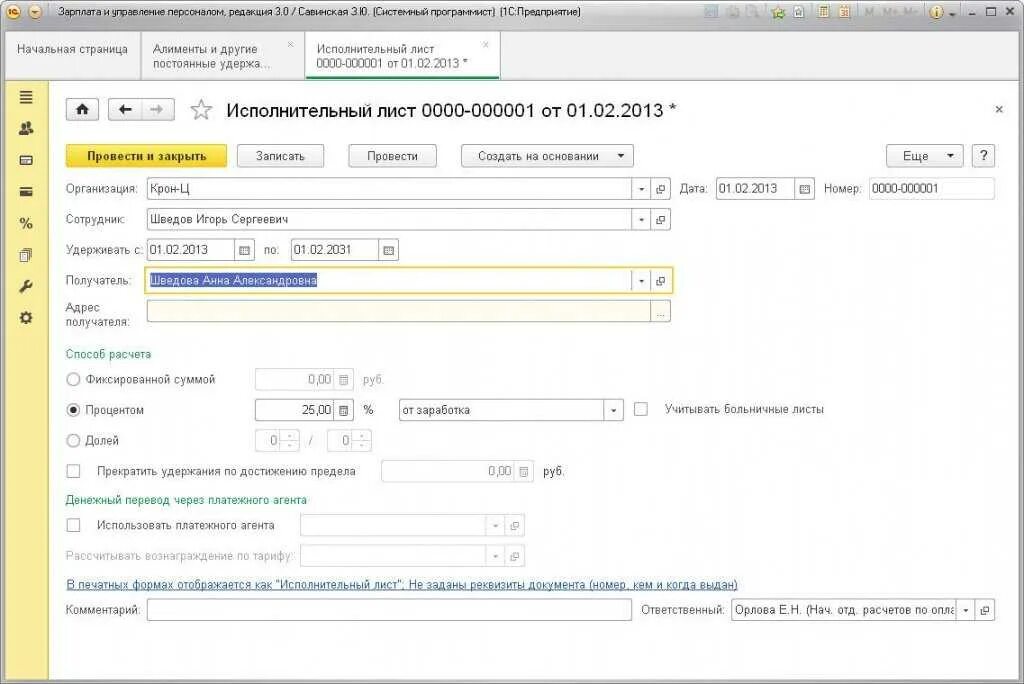Open Получатель record via open icon
This screenshot has width=1024, height=684.
(661, 281)
